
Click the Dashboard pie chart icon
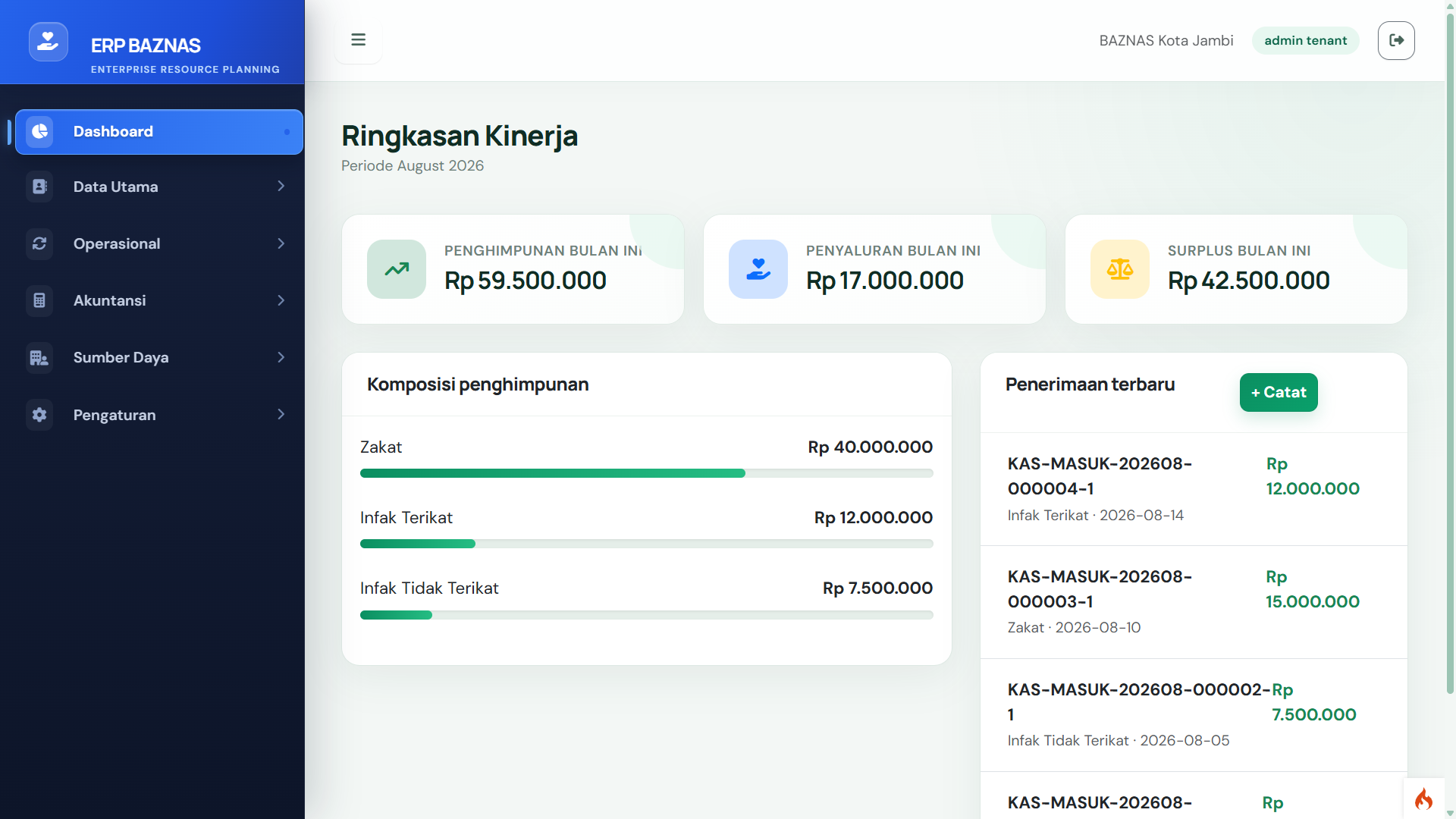point(39,131)
